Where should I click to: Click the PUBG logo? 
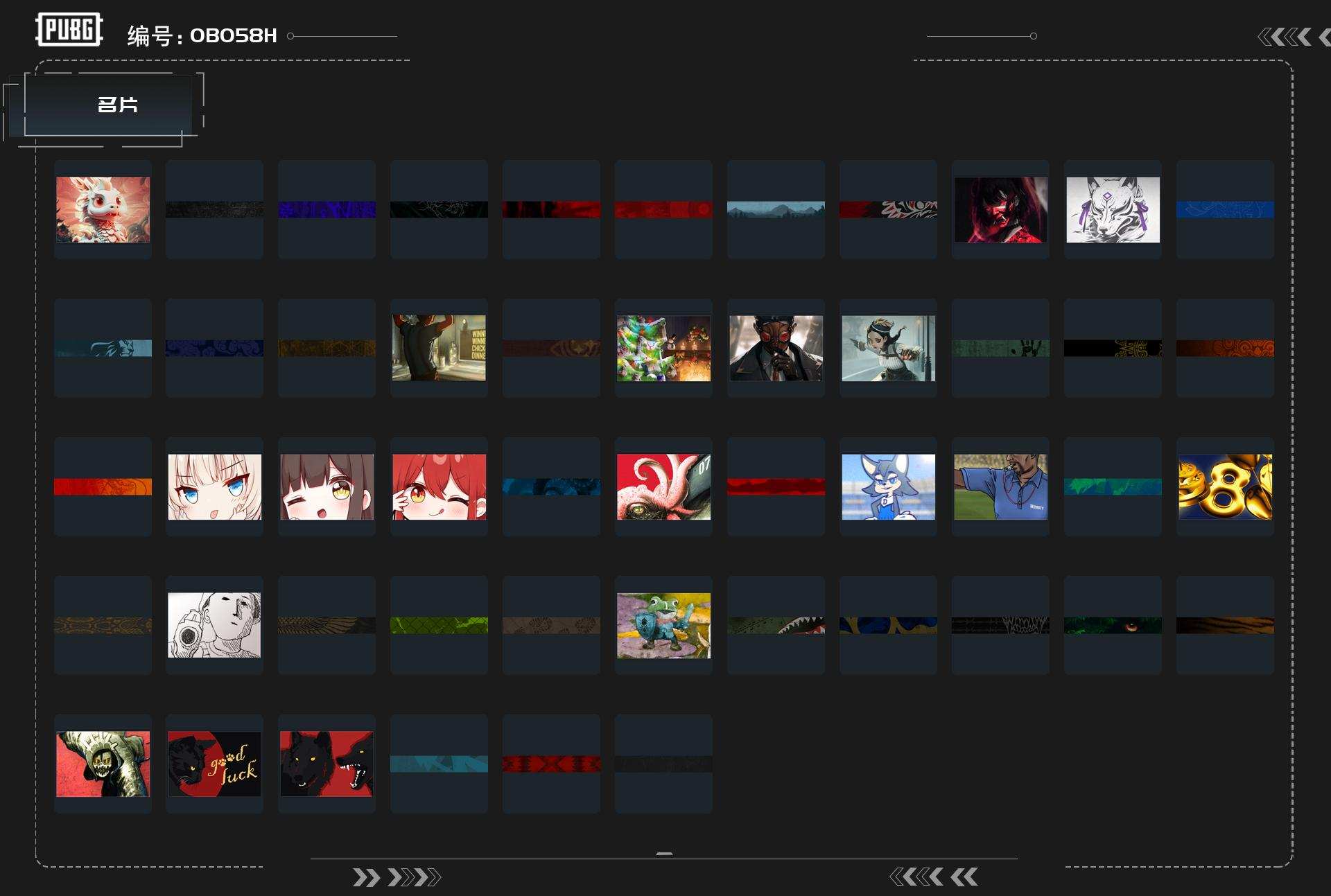pos(69,30)
